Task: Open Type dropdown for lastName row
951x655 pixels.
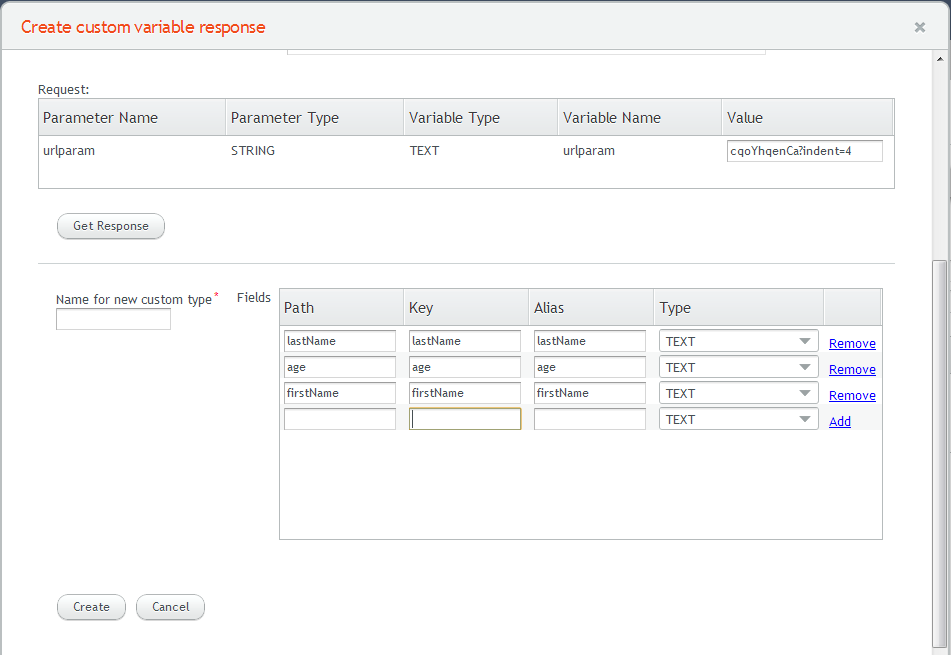Action: (x=739, y=341)
